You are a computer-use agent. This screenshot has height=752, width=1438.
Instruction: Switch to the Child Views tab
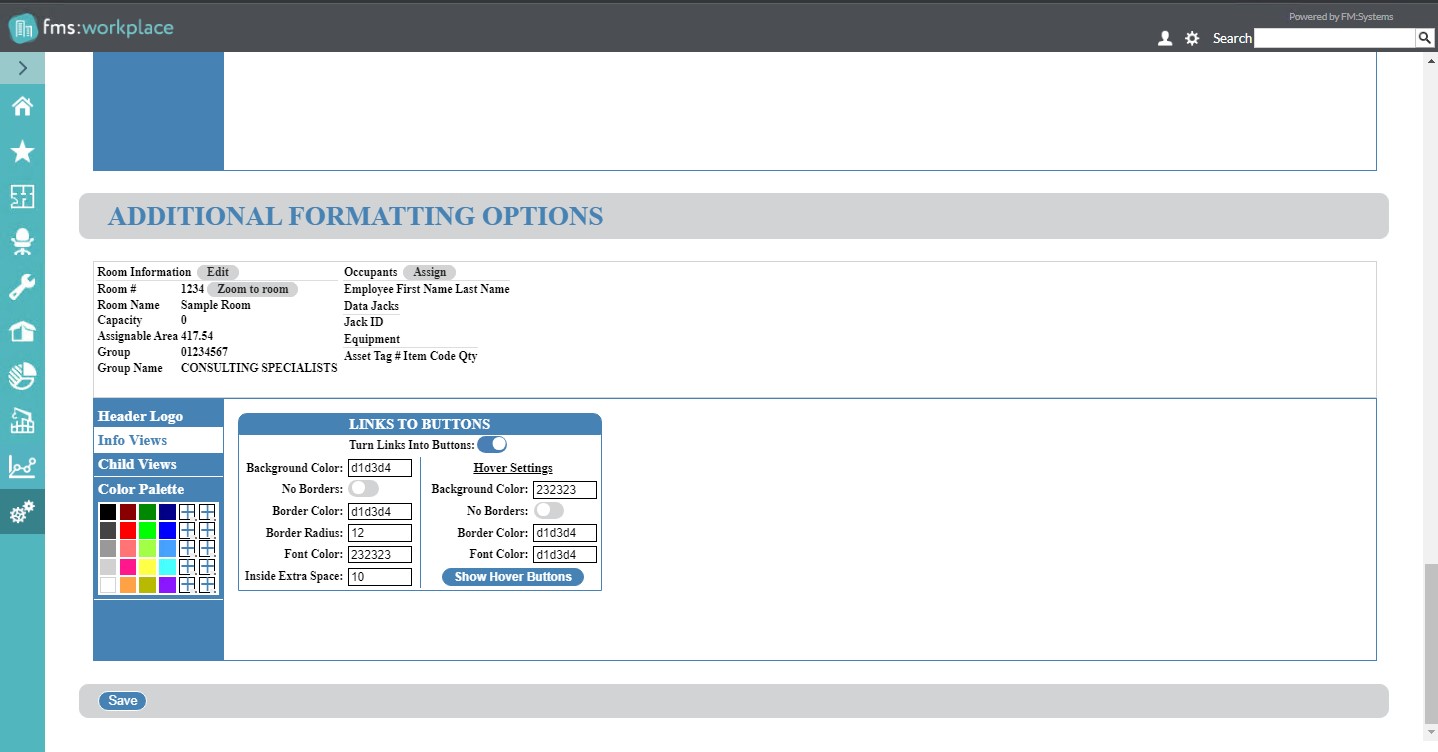[137, 464]
